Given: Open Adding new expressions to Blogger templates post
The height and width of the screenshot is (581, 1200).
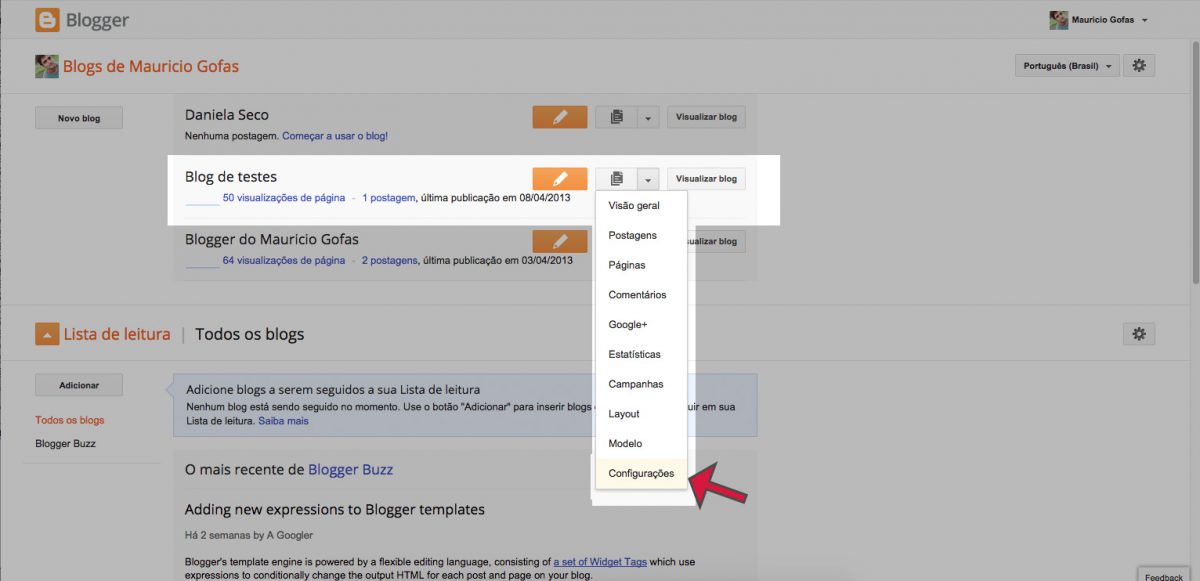Looking at the screenshot, I should pyautogui.click(x=335, y=510).
